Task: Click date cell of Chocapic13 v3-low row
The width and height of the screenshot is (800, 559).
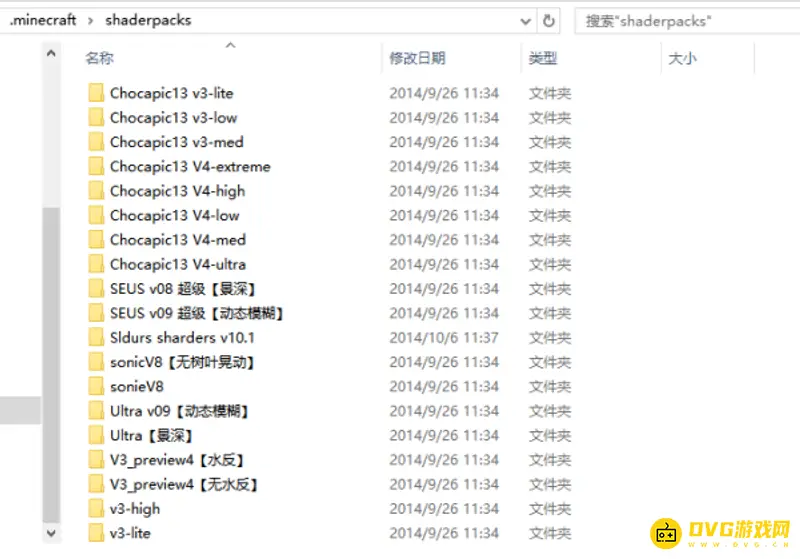Action: click(444, 118)
